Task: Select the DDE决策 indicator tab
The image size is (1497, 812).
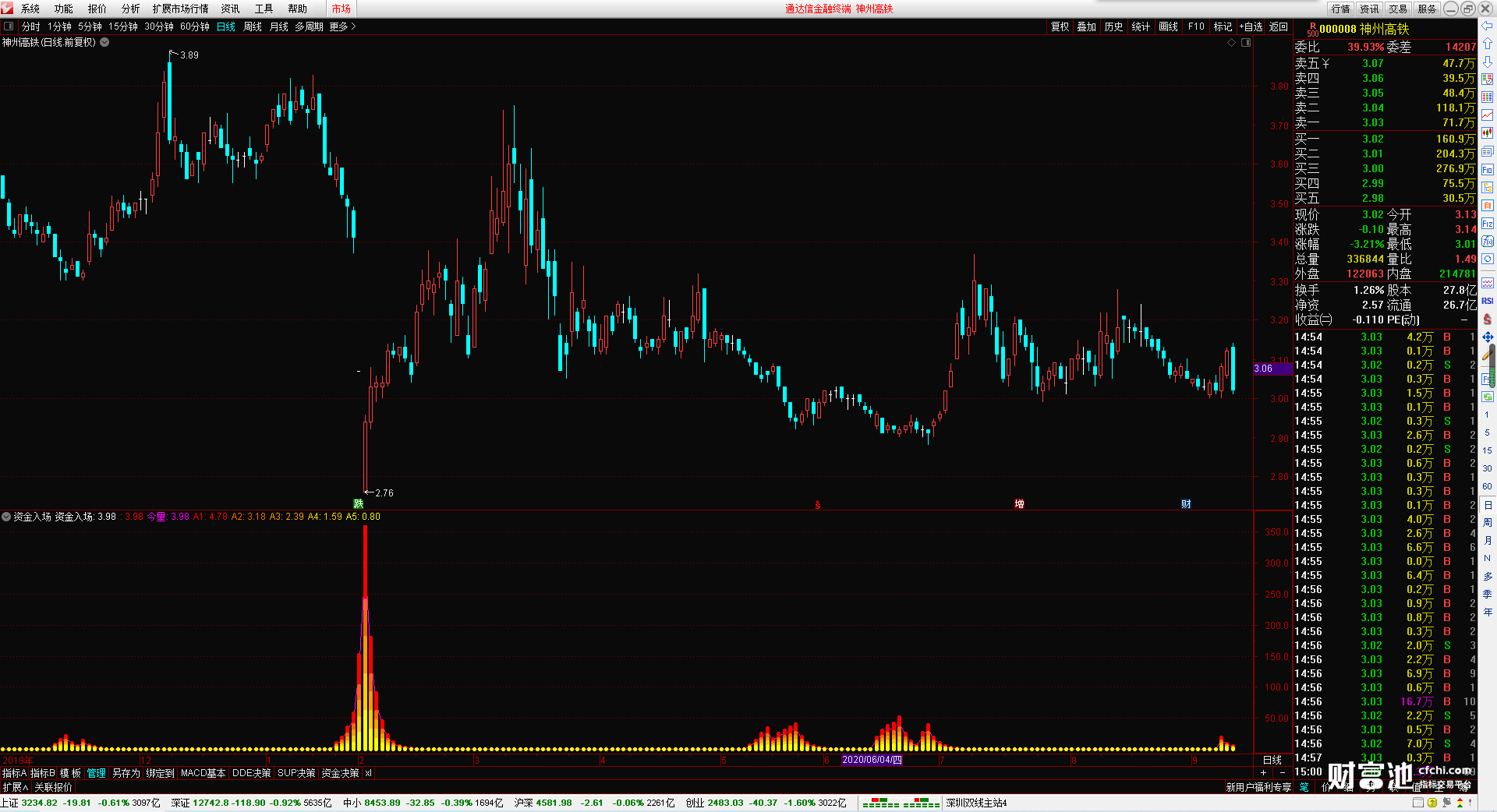Action: coord(251,773)
